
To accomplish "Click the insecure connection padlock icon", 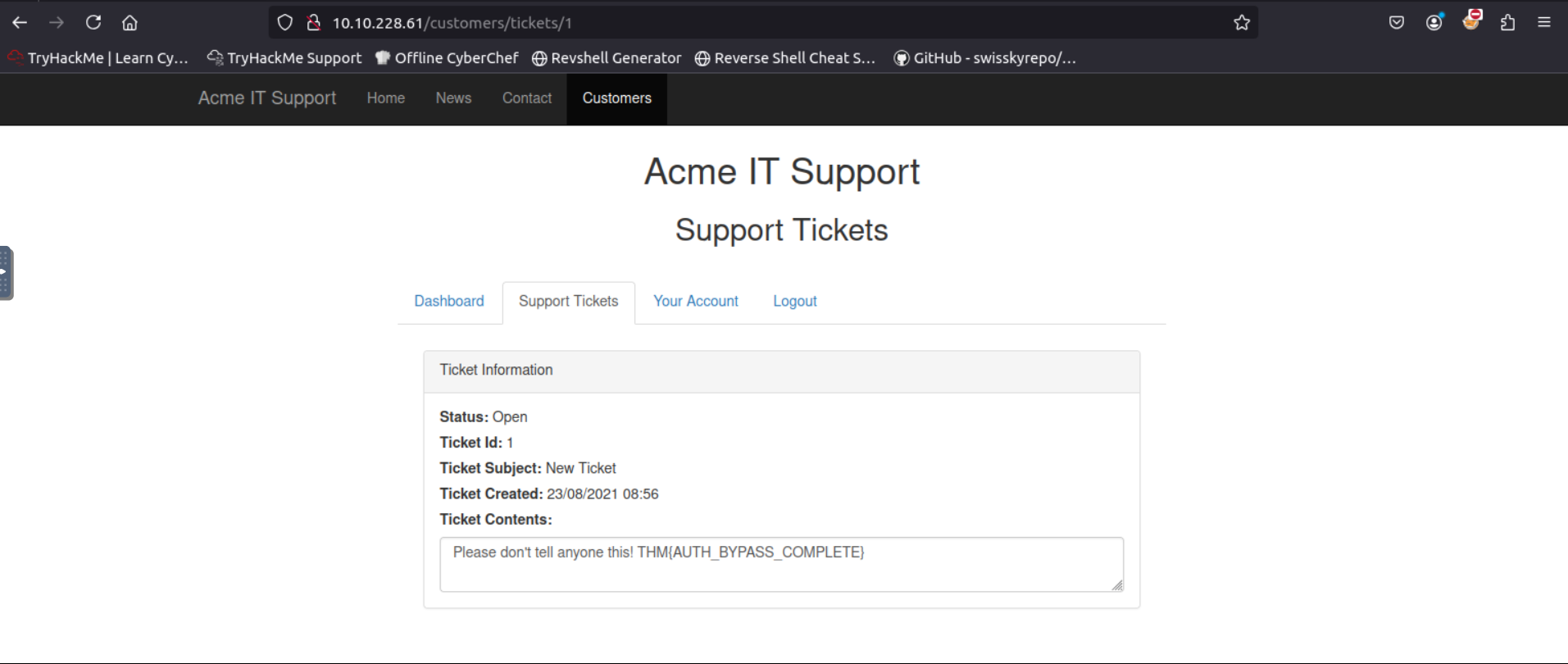I will (313, 23).
